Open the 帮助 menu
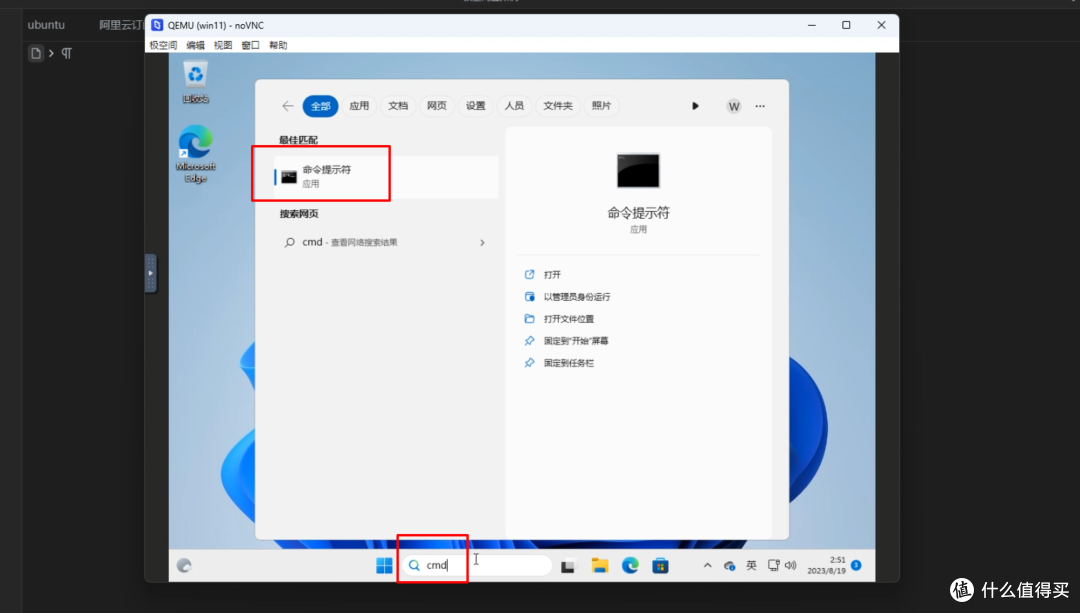The width and height of the screenshot is (1080, 613). tap(278, 45)
